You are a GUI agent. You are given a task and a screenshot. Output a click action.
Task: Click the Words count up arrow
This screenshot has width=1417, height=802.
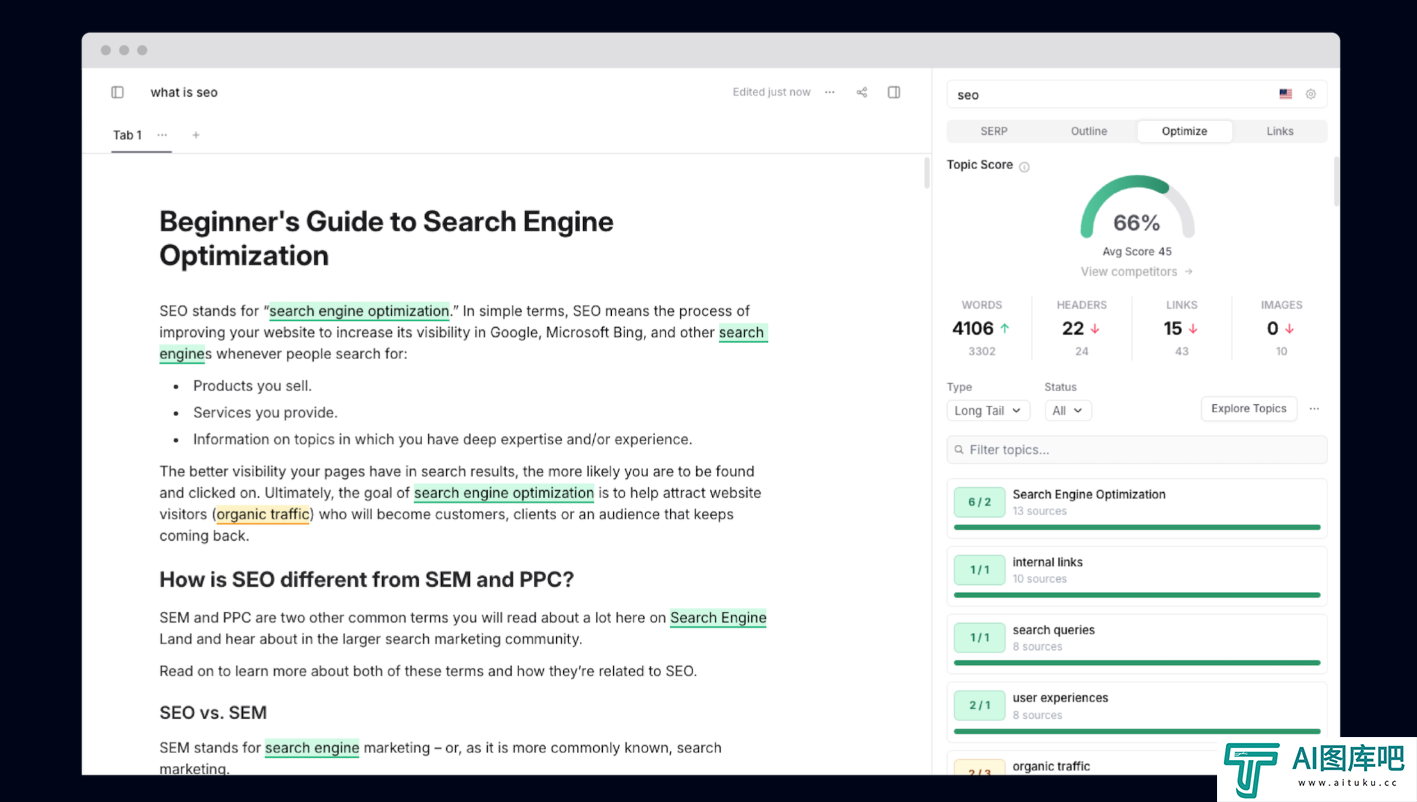[x=1005, y=328]
